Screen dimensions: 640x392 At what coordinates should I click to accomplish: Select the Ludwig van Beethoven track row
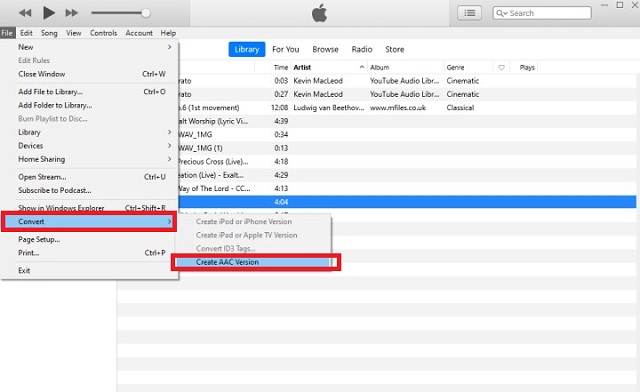407,107
